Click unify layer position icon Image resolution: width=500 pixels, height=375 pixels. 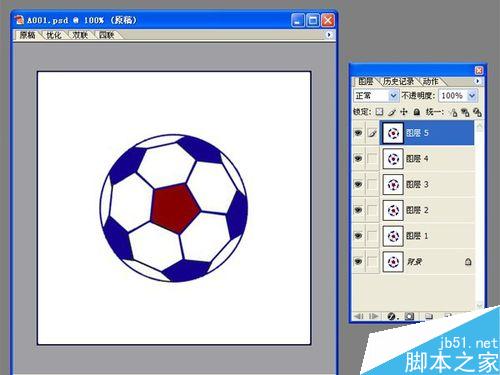tap(453, 113)
